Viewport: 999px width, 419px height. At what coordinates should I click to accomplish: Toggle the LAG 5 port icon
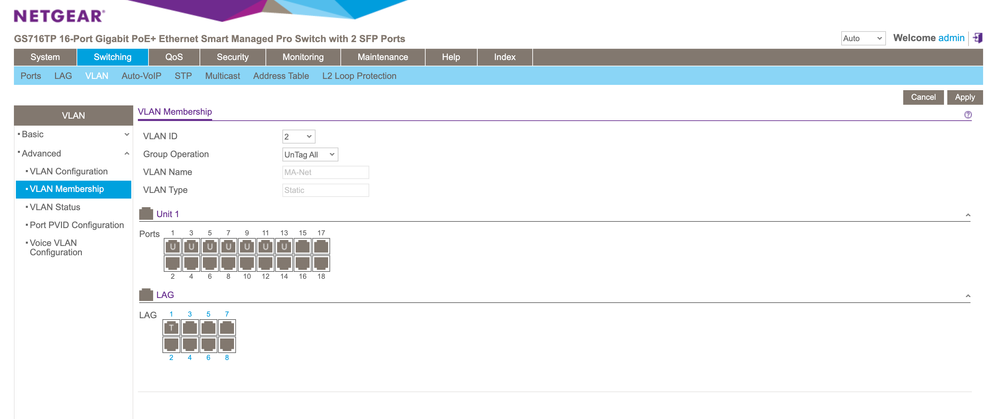coord(208,327)
